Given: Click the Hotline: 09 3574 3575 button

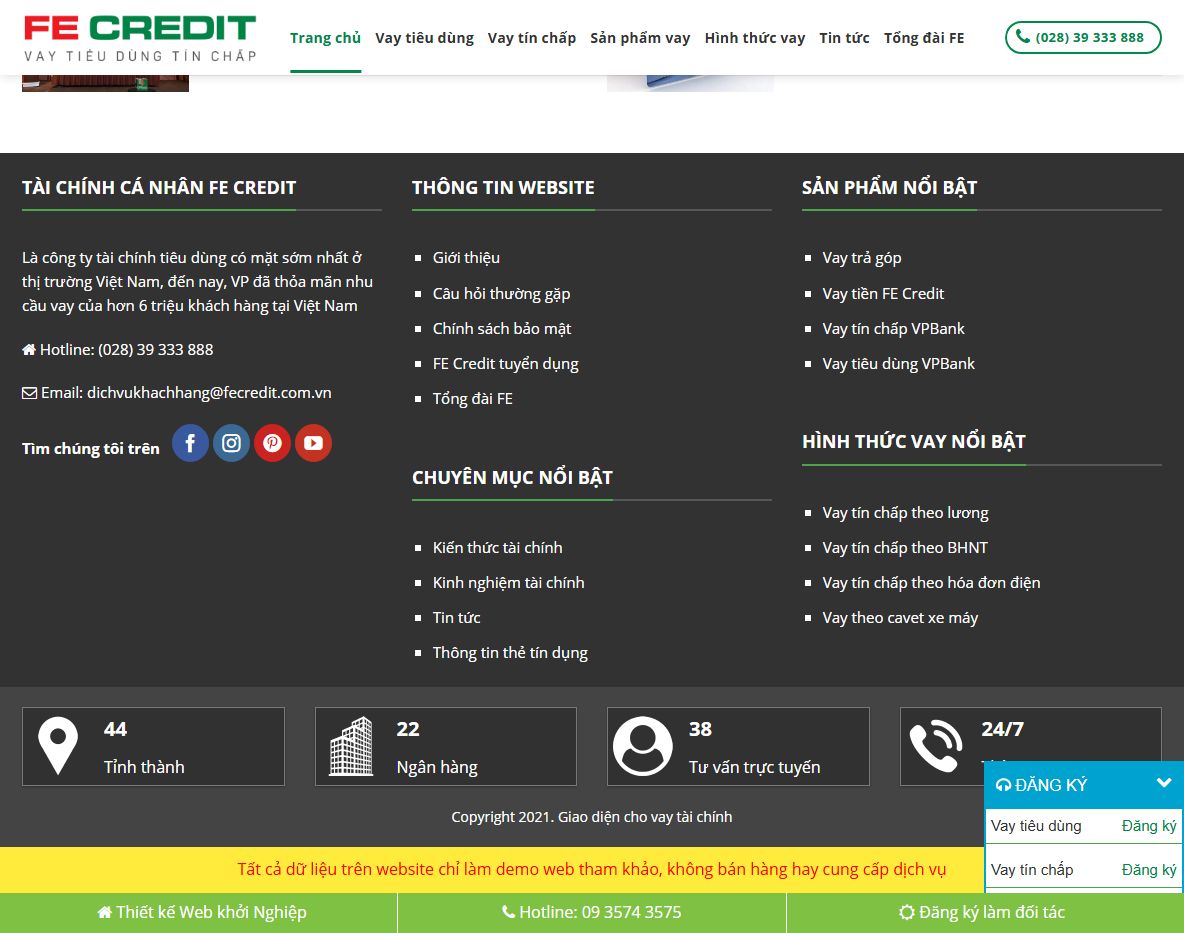Looking at the screenshot, I should (591, 913).
